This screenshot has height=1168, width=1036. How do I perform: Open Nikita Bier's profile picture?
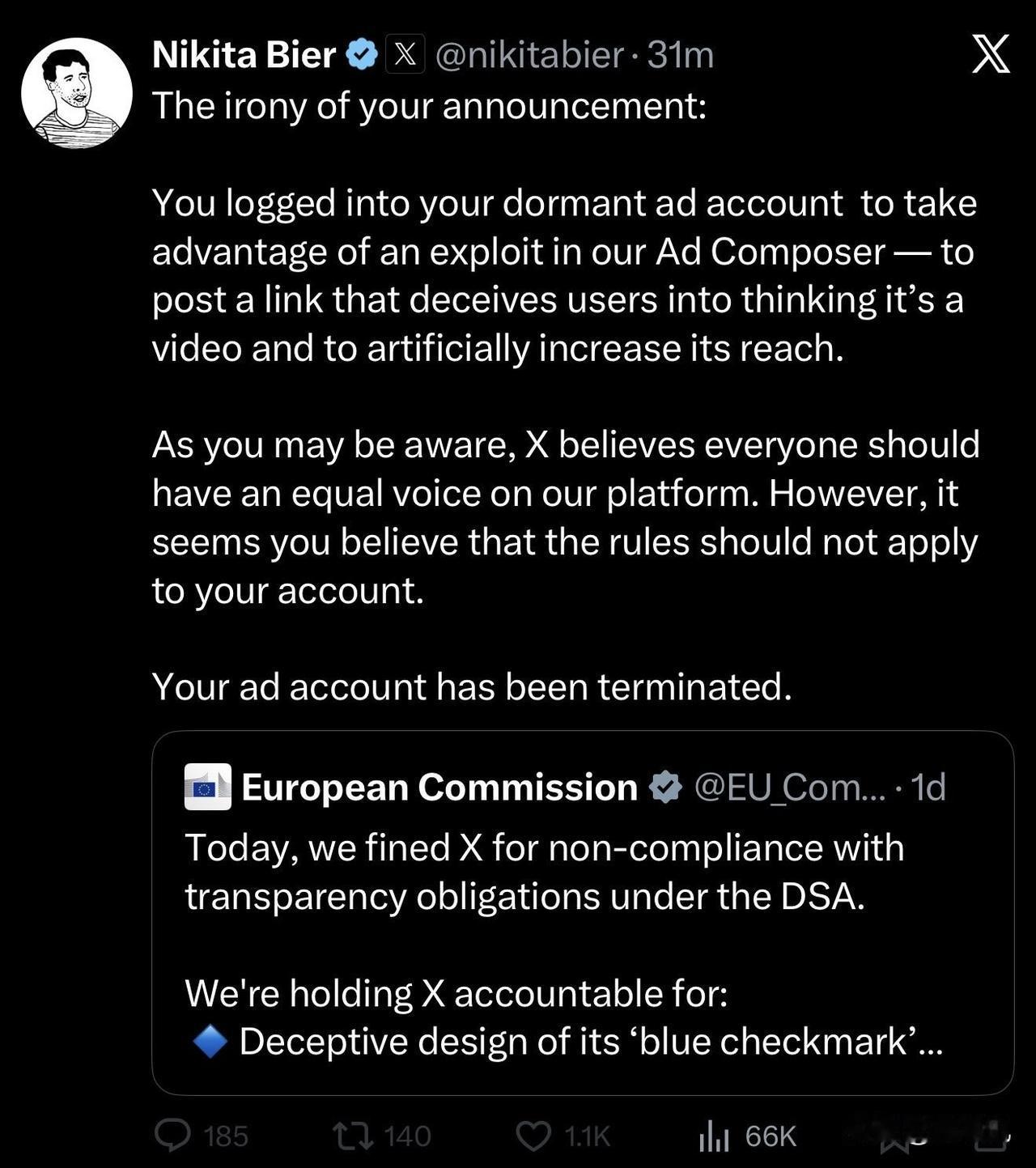[x=77, y=93]
